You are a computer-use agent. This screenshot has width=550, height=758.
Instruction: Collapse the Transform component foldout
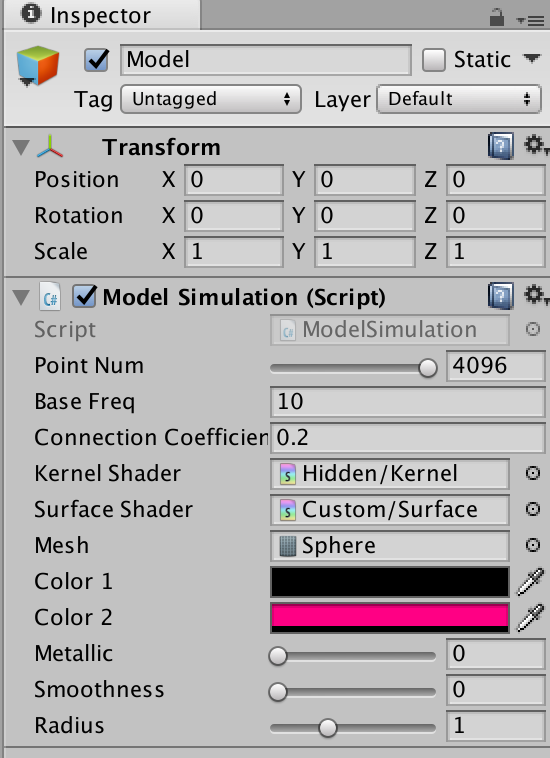[21, 147]
